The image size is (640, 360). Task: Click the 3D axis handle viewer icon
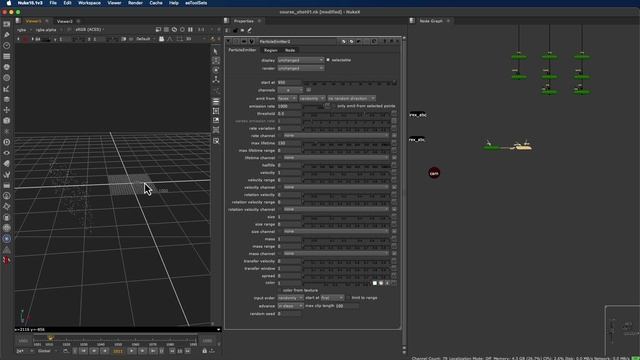(x=216, y=80)
